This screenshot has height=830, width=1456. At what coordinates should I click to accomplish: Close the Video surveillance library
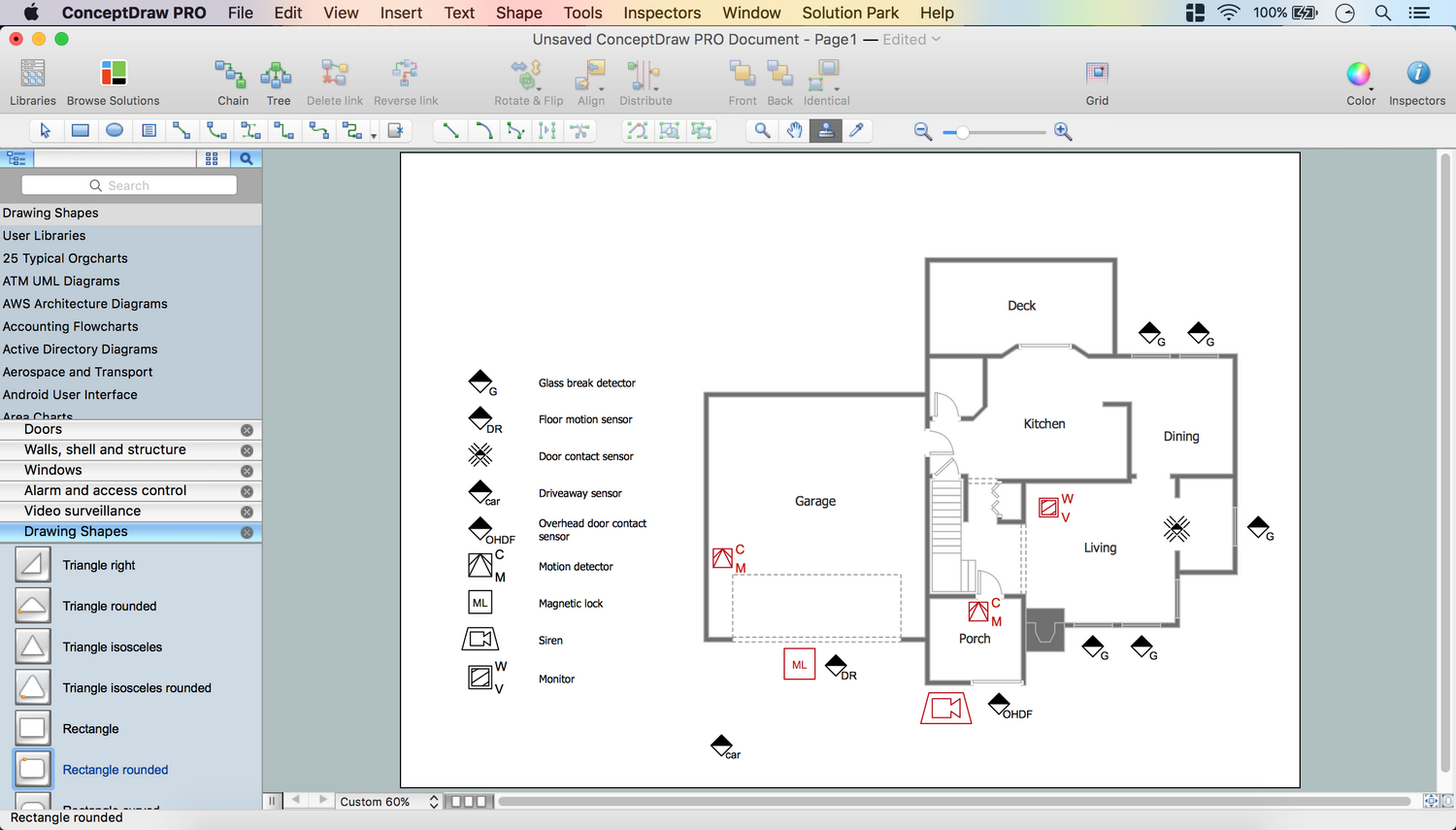coord(247,512)
